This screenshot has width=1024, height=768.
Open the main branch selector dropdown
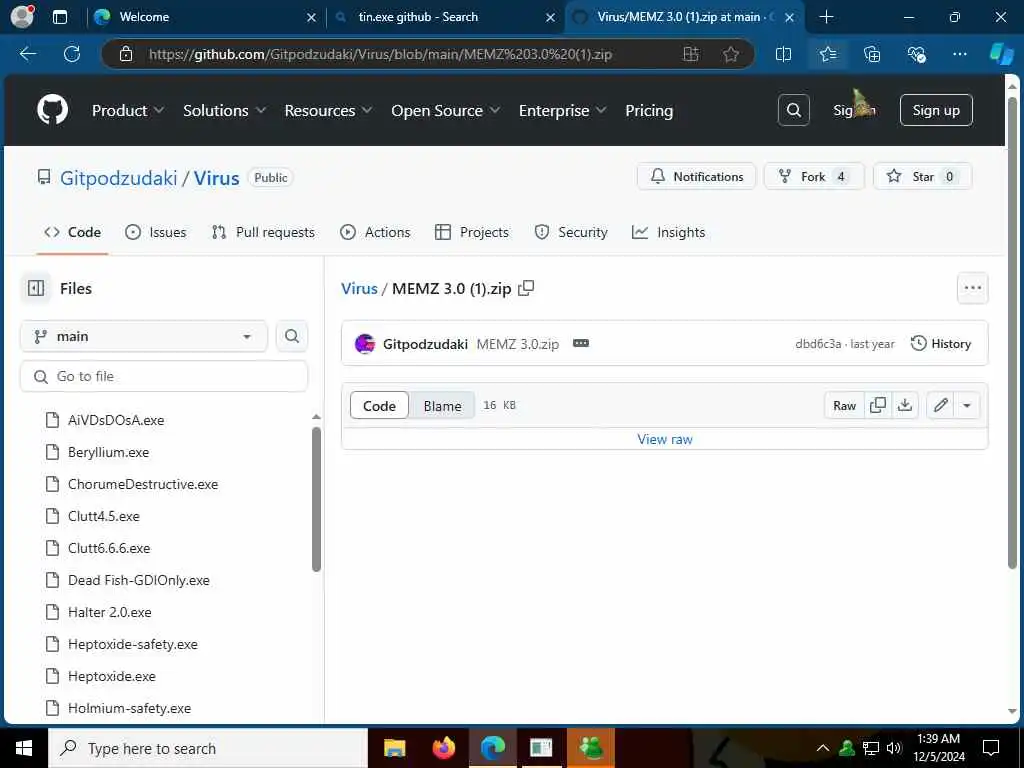coord(144,336)
